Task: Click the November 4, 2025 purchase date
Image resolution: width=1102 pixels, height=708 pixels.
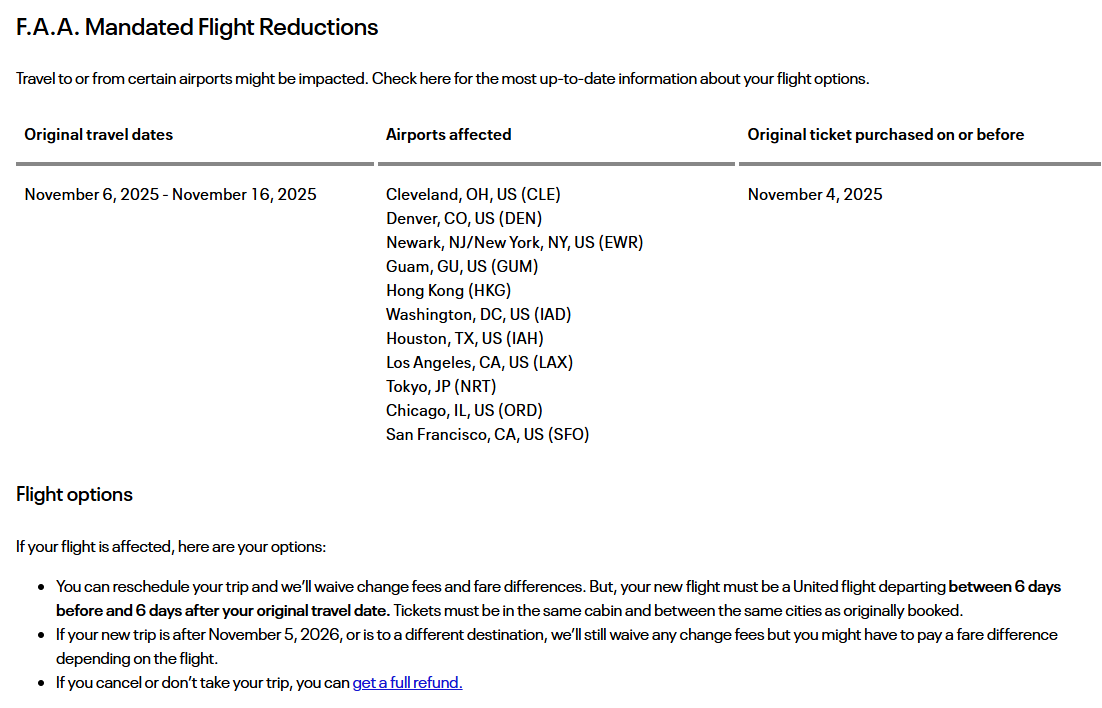Action: (815, 195)
